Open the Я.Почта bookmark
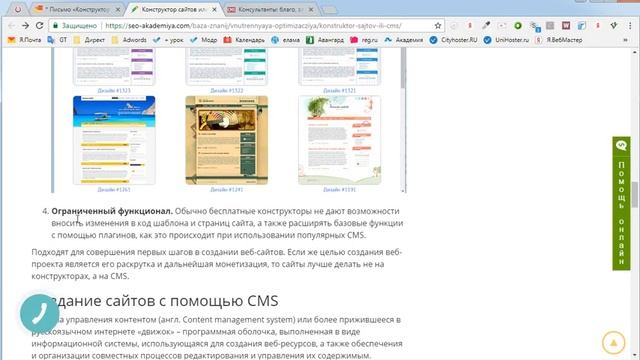Image resolution: width=640 pixels, height=360 pixels. click(24, 40)
